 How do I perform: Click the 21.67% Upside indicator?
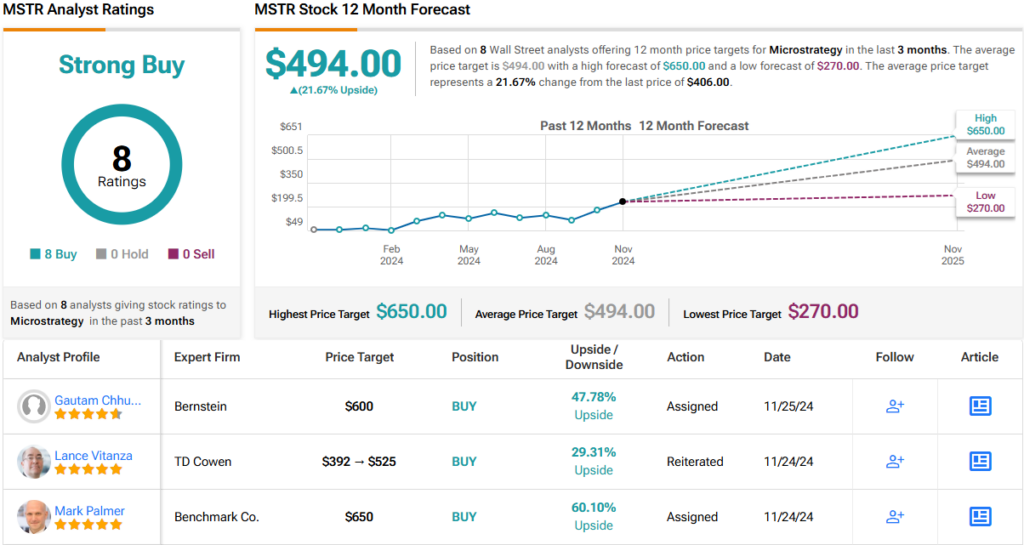click(334, 90)
